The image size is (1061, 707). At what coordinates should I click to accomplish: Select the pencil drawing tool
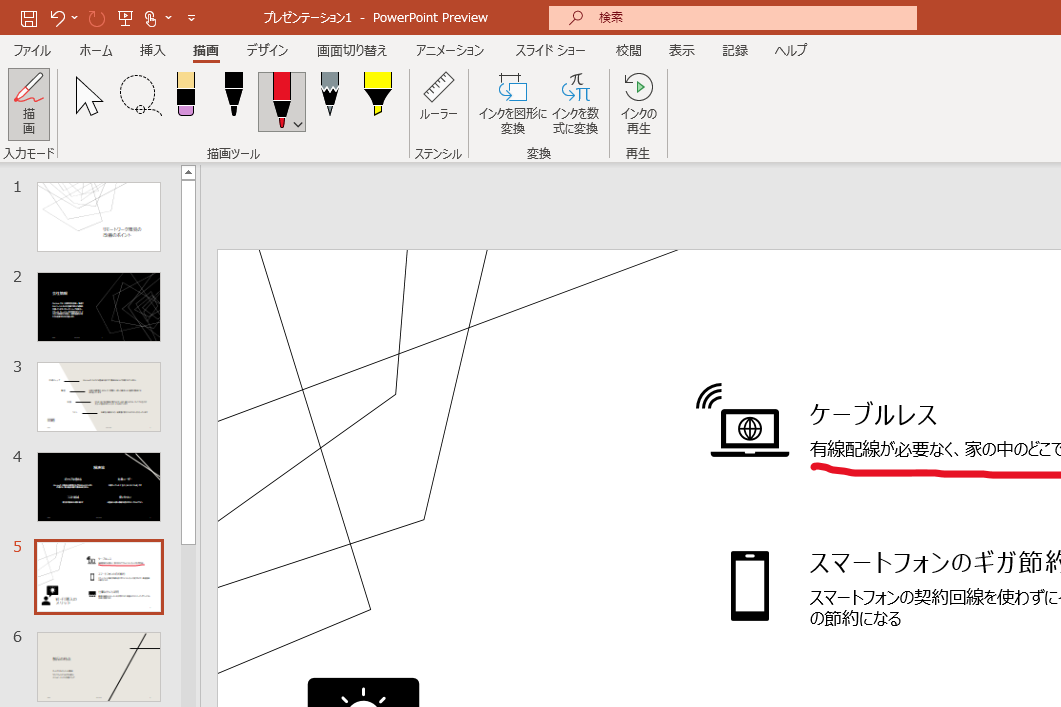329,95
